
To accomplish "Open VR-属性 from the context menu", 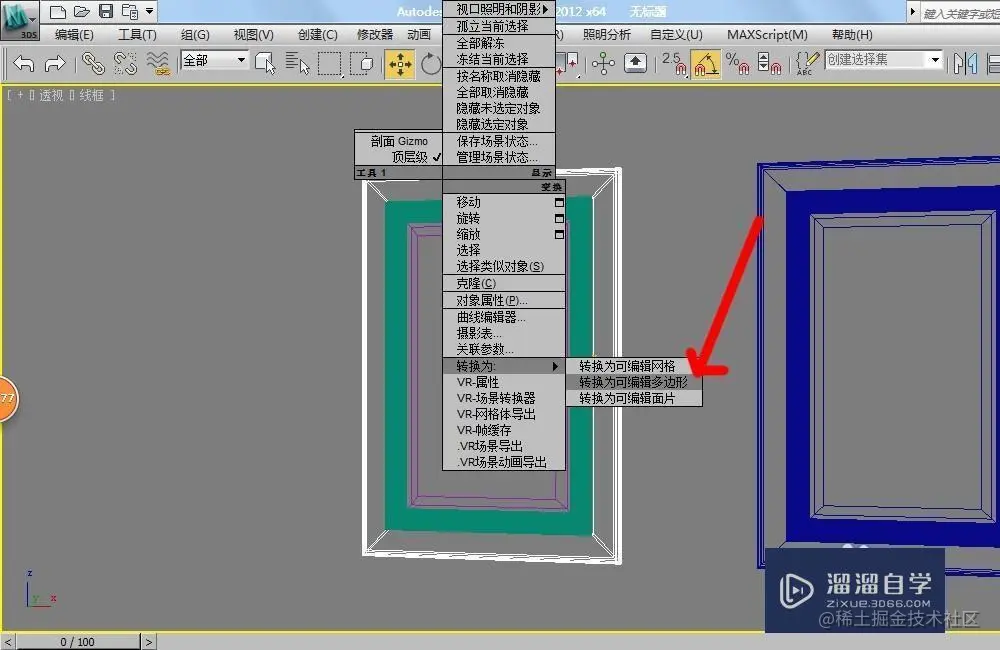I will (x=503, y=382).
